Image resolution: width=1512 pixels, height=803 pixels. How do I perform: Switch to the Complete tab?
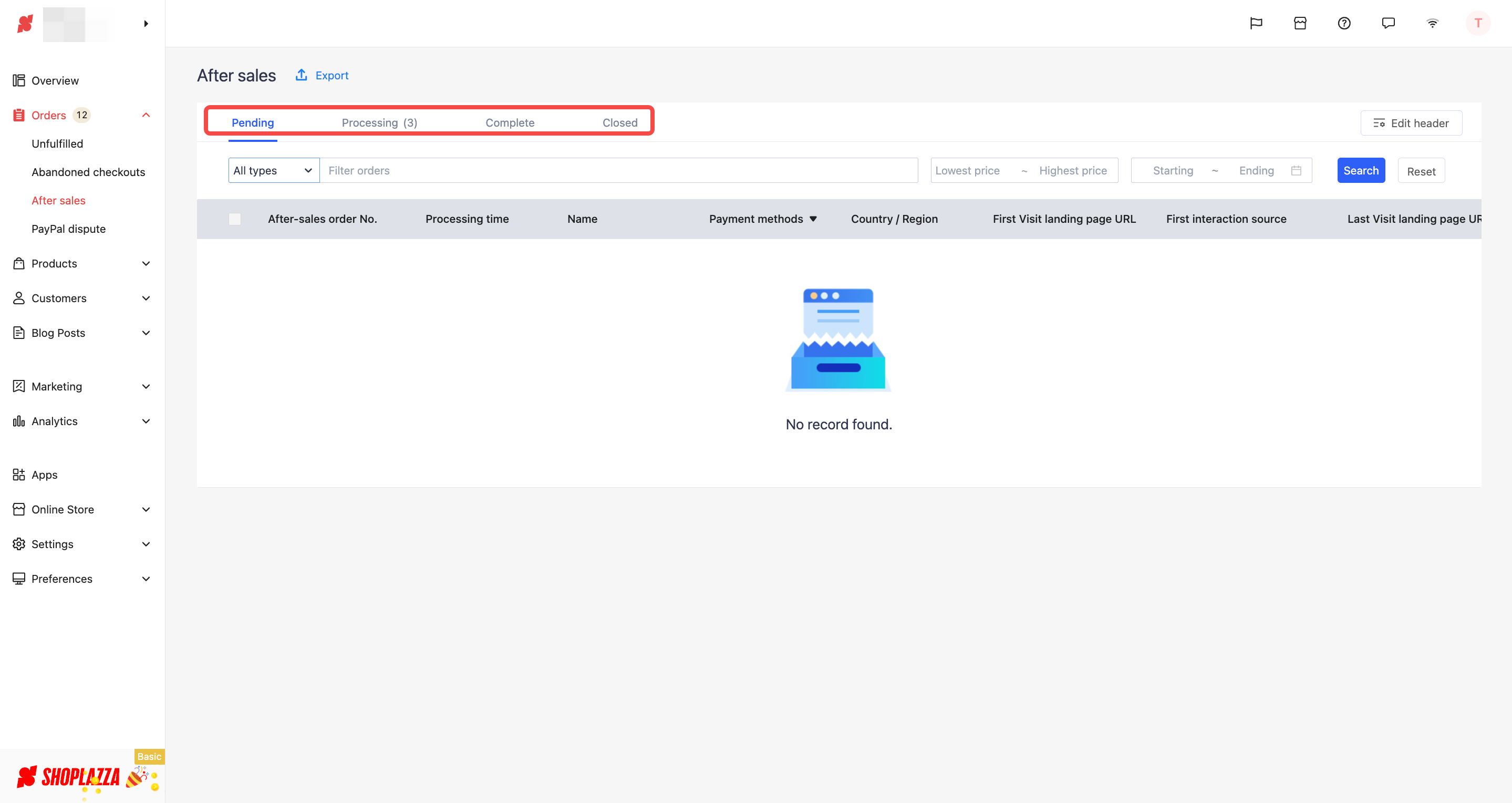tap(510, 122)
